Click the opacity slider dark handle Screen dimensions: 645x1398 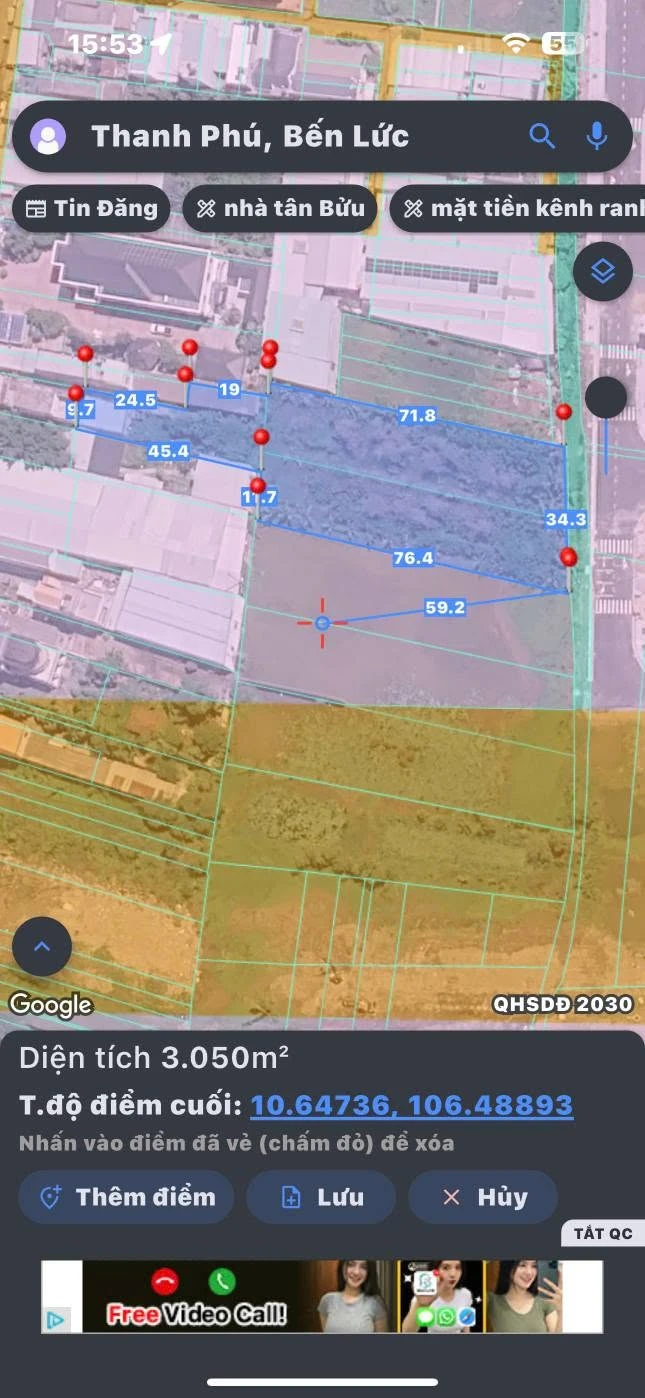point(606,397)
